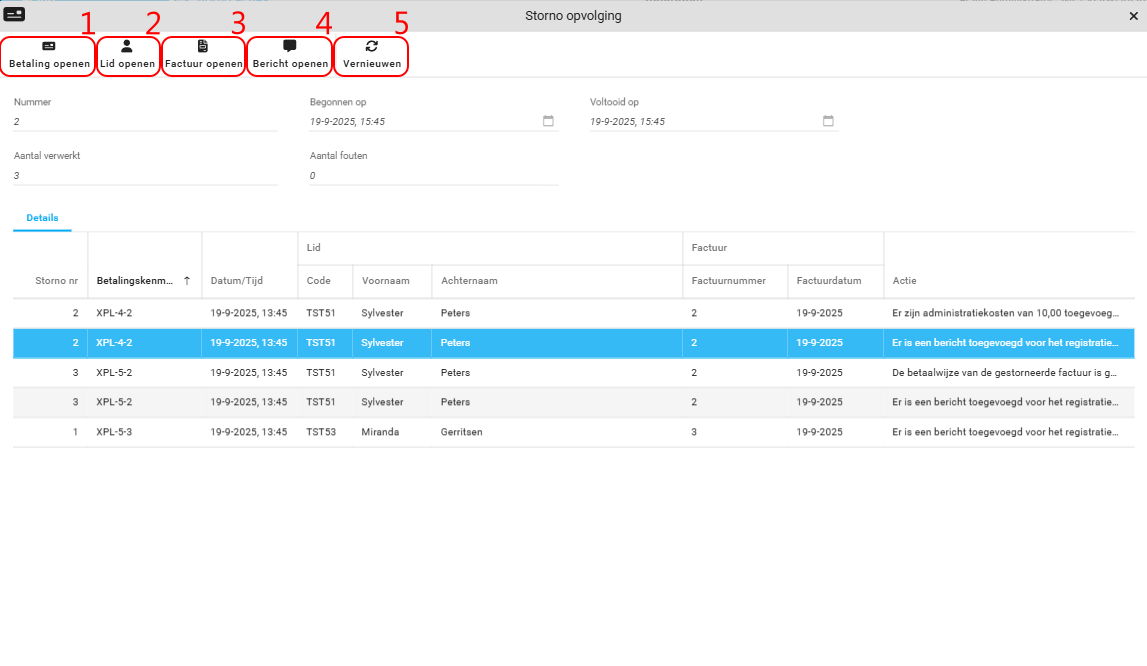
Task: Click the app icon in title bar
Action: (x=15, y=15)
